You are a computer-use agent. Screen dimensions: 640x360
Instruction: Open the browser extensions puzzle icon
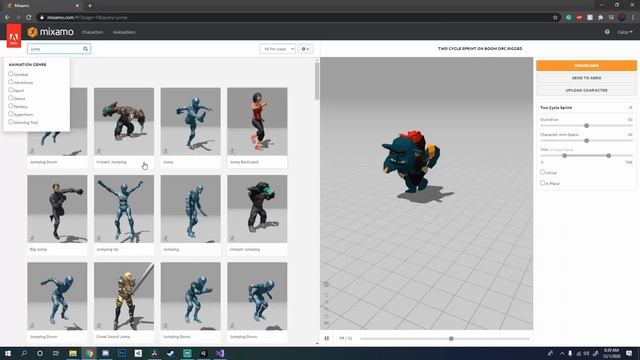point(600,18)
